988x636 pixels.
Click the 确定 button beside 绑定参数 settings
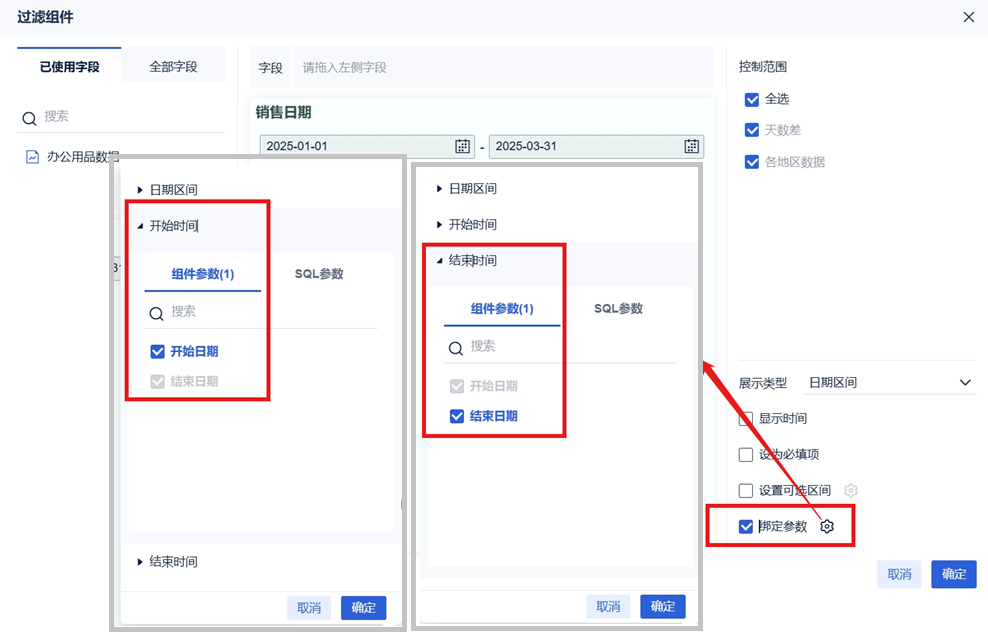point(953,574)
